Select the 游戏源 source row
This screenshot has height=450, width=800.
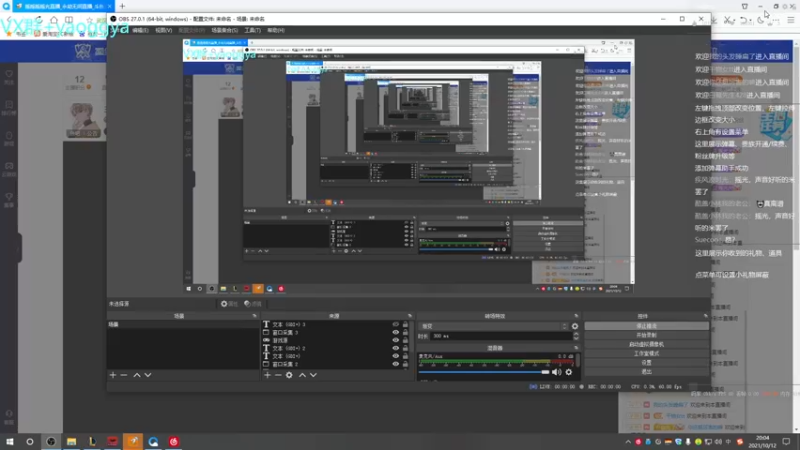tap(334, 340)
